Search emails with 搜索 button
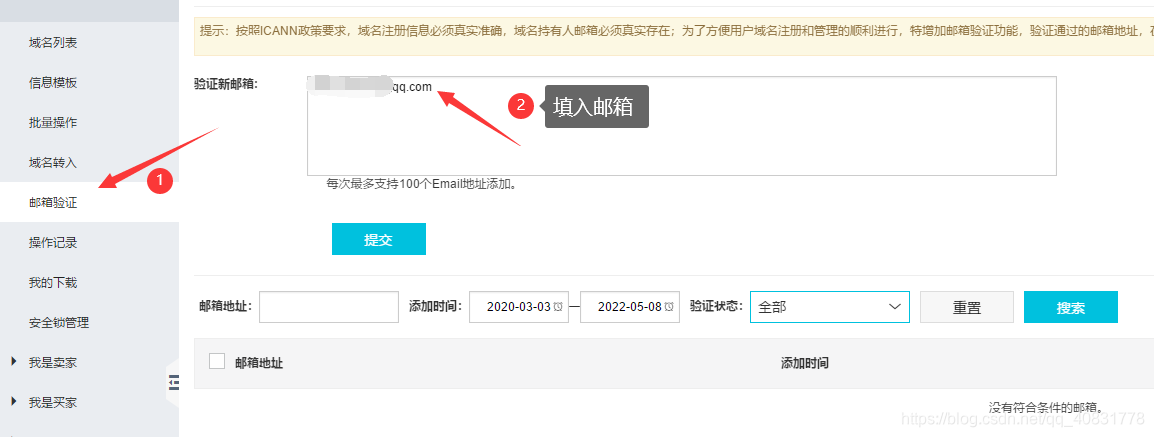The image size is (1154, 437). (x=1070, y=308)
